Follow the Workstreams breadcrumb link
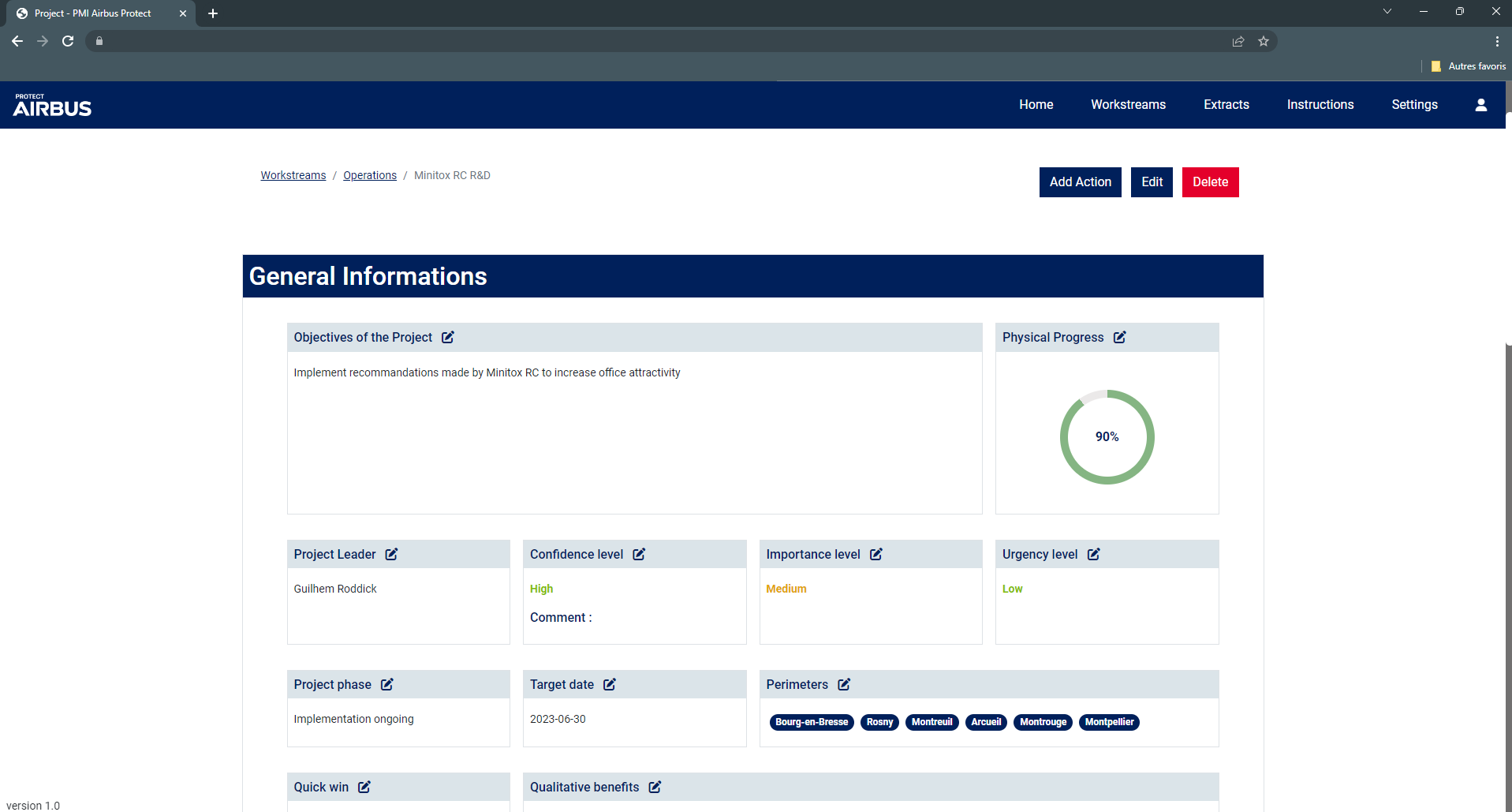 point(293,175)
